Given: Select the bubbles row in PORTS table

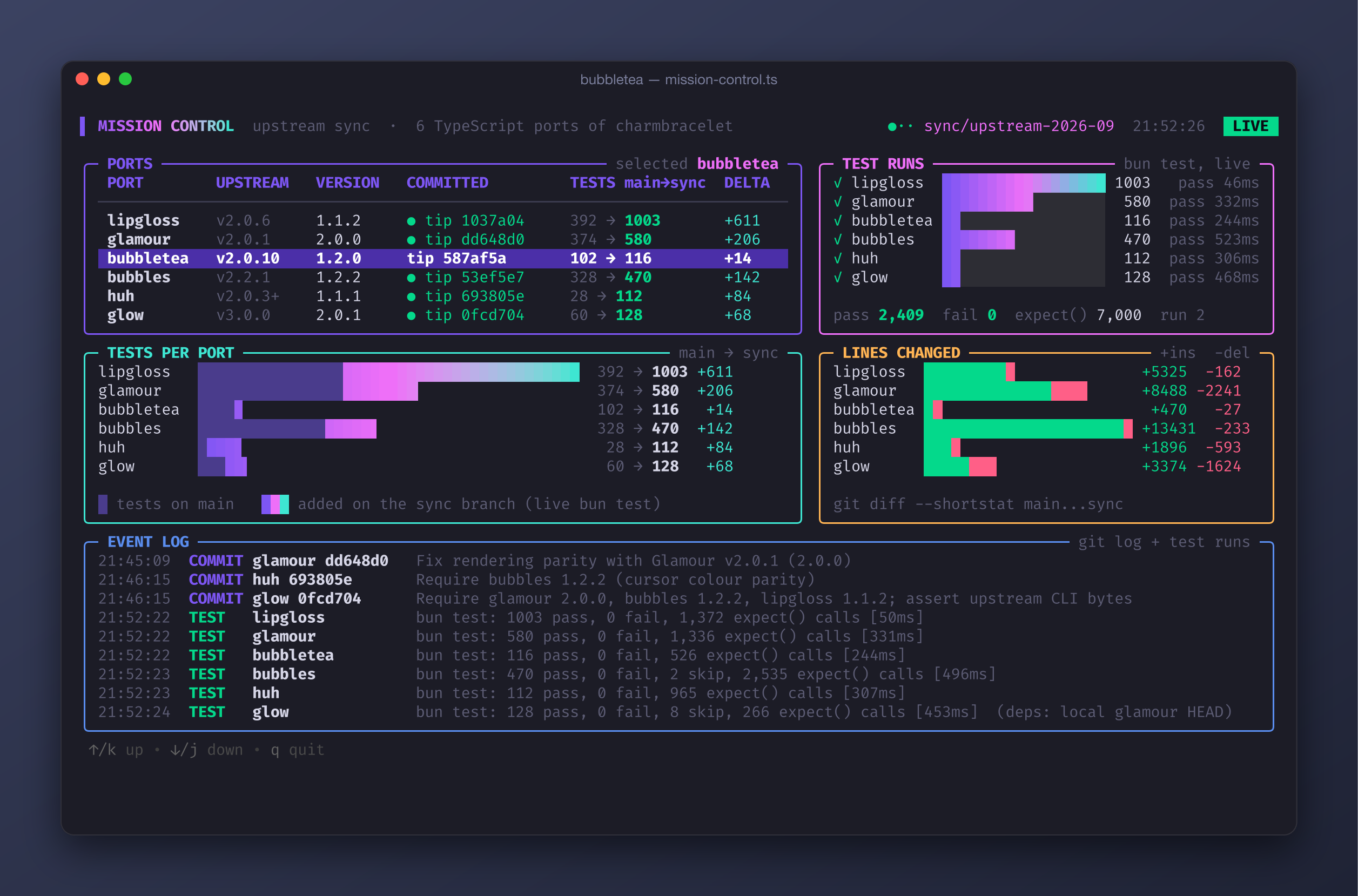Looking at the screenshot, I should tap(443, 277).
